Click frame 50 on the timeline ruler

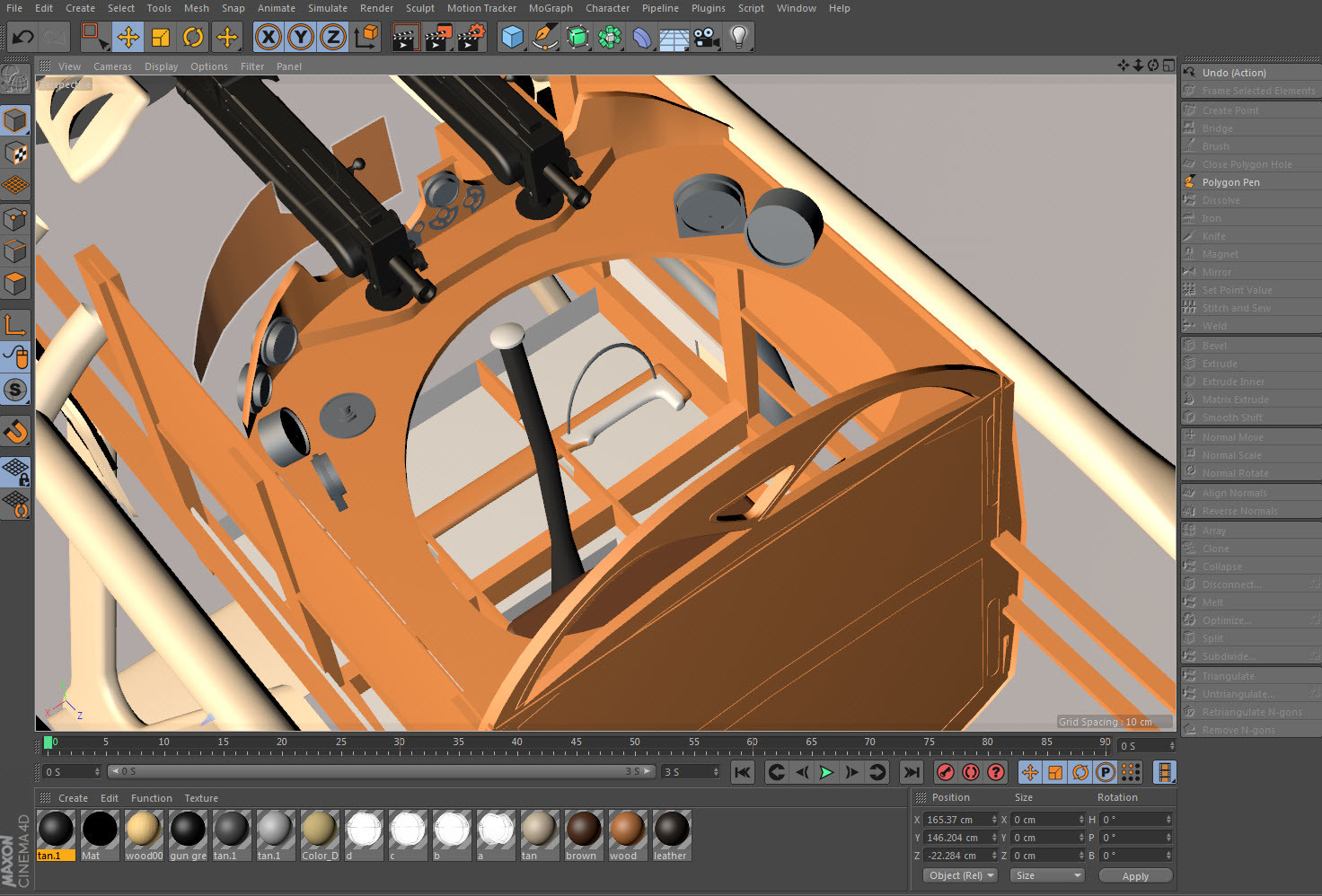click(634, 744)
